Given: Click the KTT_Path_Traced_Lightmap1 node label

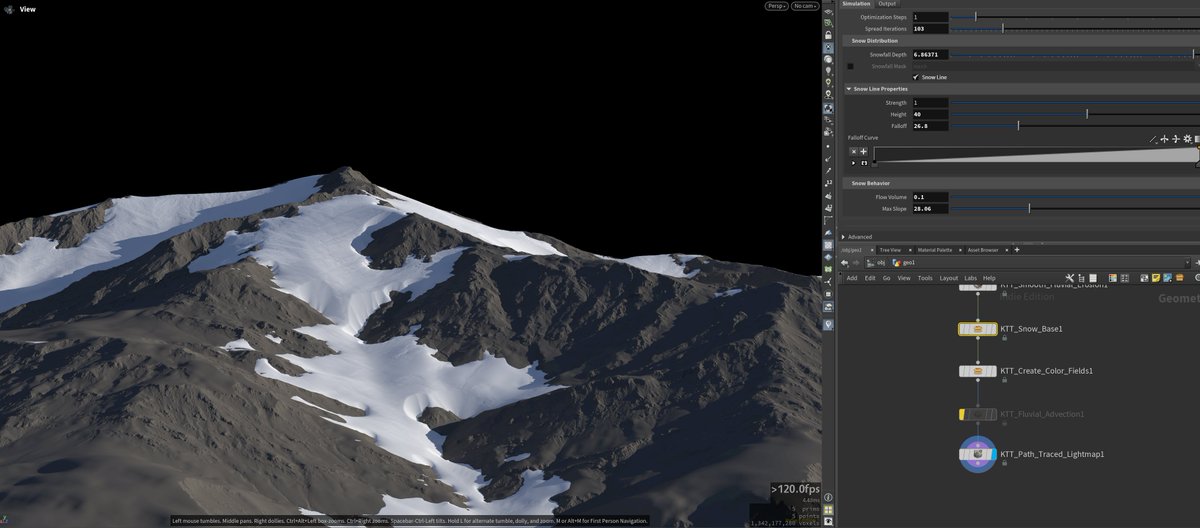Looking at the screenshot, I should tap(1052, 454).
